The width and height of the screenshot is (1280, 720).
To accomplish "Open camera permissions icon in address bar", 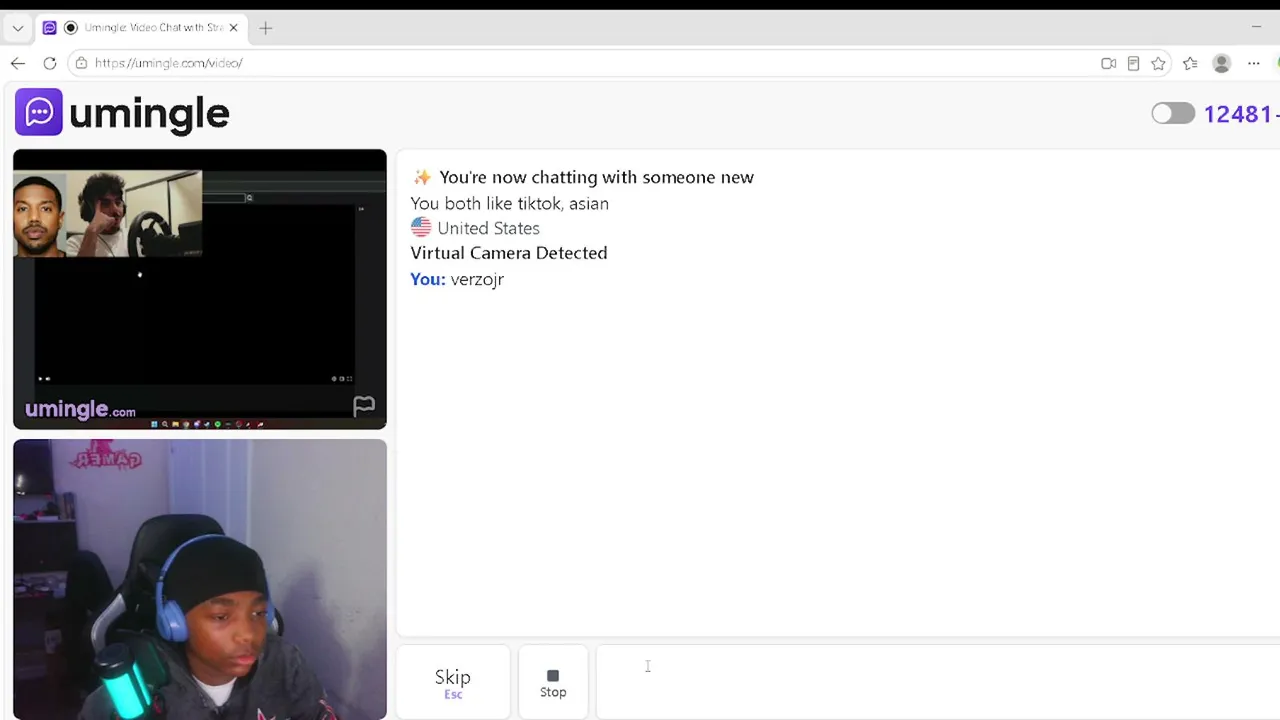I will (x=1108, y=63).
